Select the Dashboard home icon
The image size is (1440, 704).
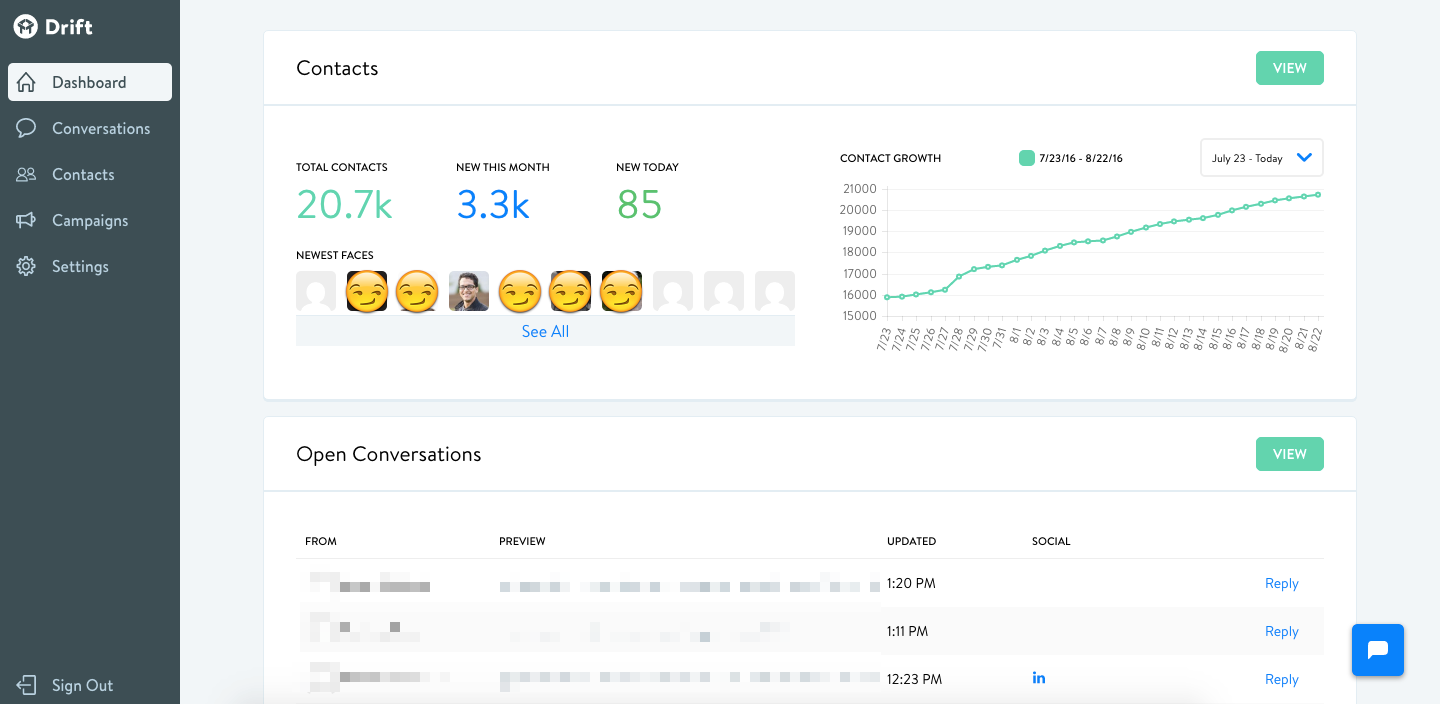pyautogui.click(x=27, y=81)
